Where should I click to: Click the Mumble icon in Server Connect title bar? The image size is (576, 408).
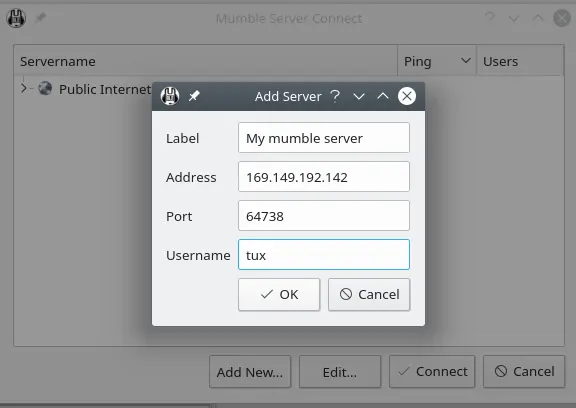16,18
